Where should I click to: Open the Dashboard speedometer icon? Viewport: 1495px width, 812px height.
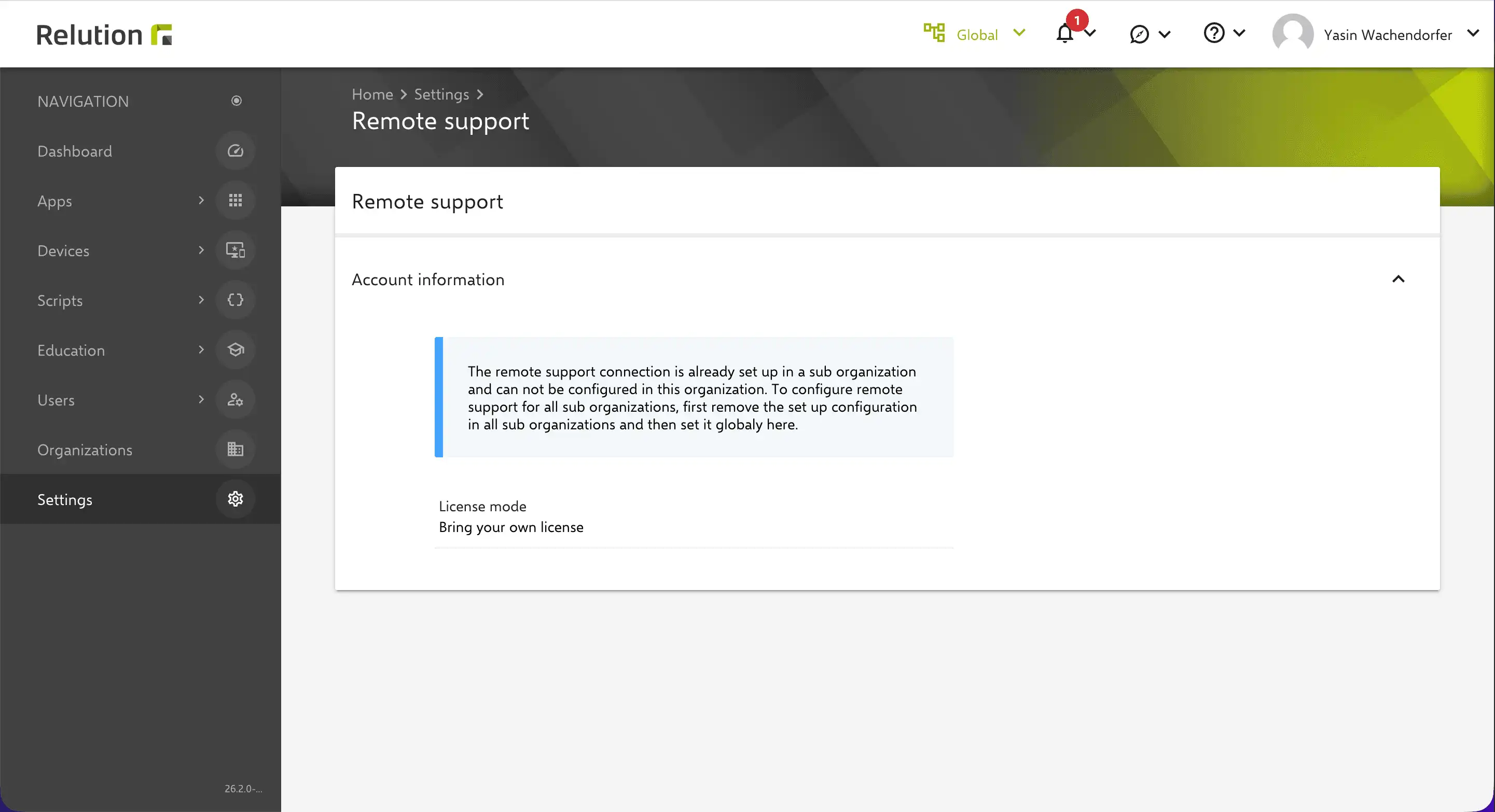tap(236, 151)
